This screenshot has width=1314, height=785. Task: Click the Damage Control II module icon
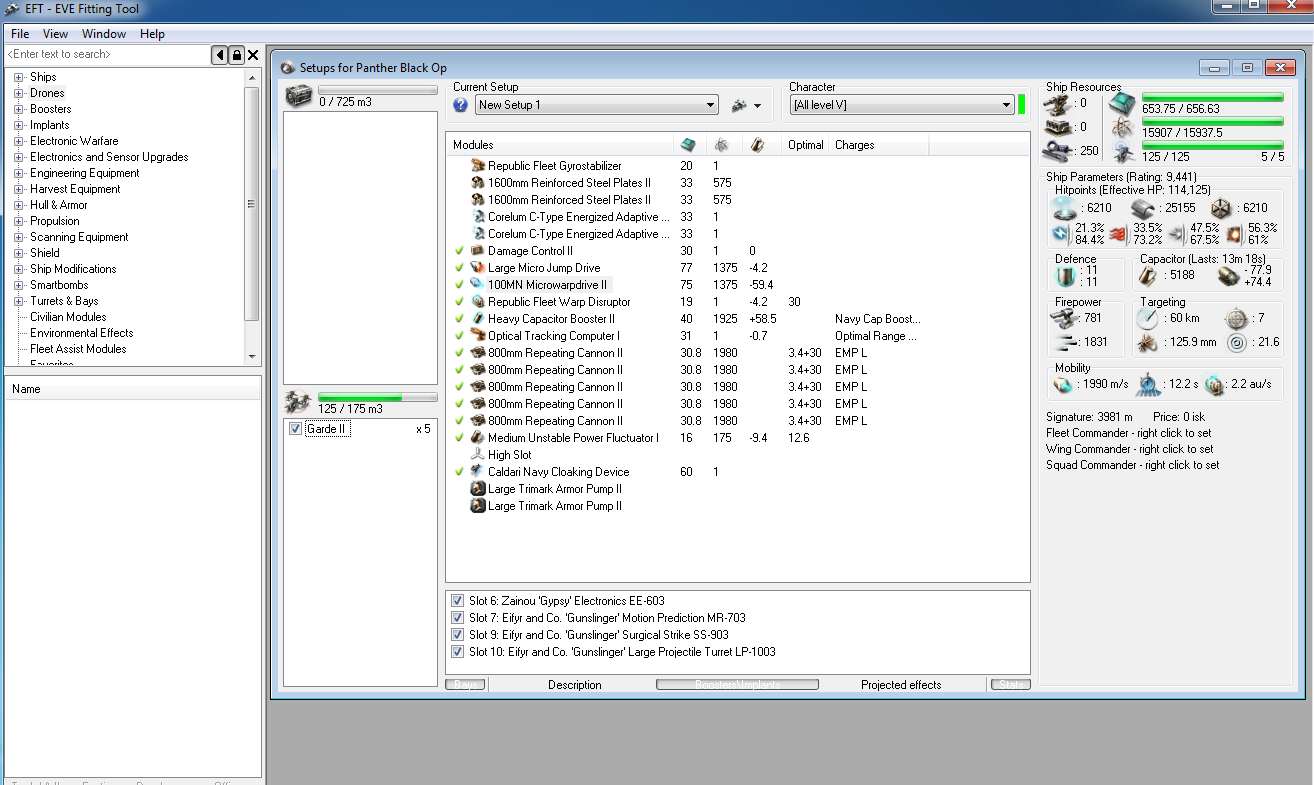(x=478, y=251)
